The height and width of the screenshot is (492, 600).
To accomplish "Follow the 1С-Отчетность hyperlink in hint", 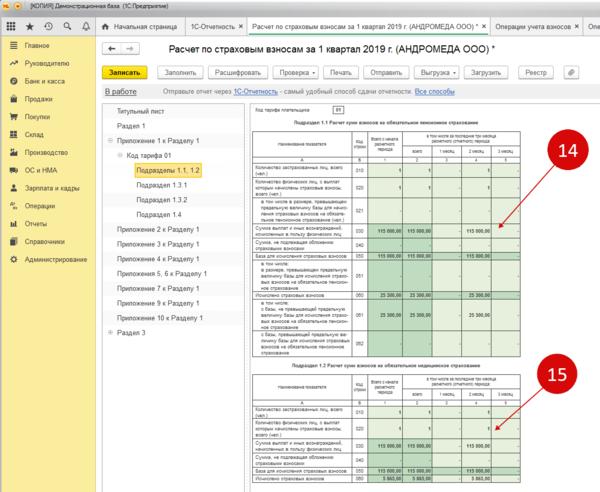I will click(256, 92).
